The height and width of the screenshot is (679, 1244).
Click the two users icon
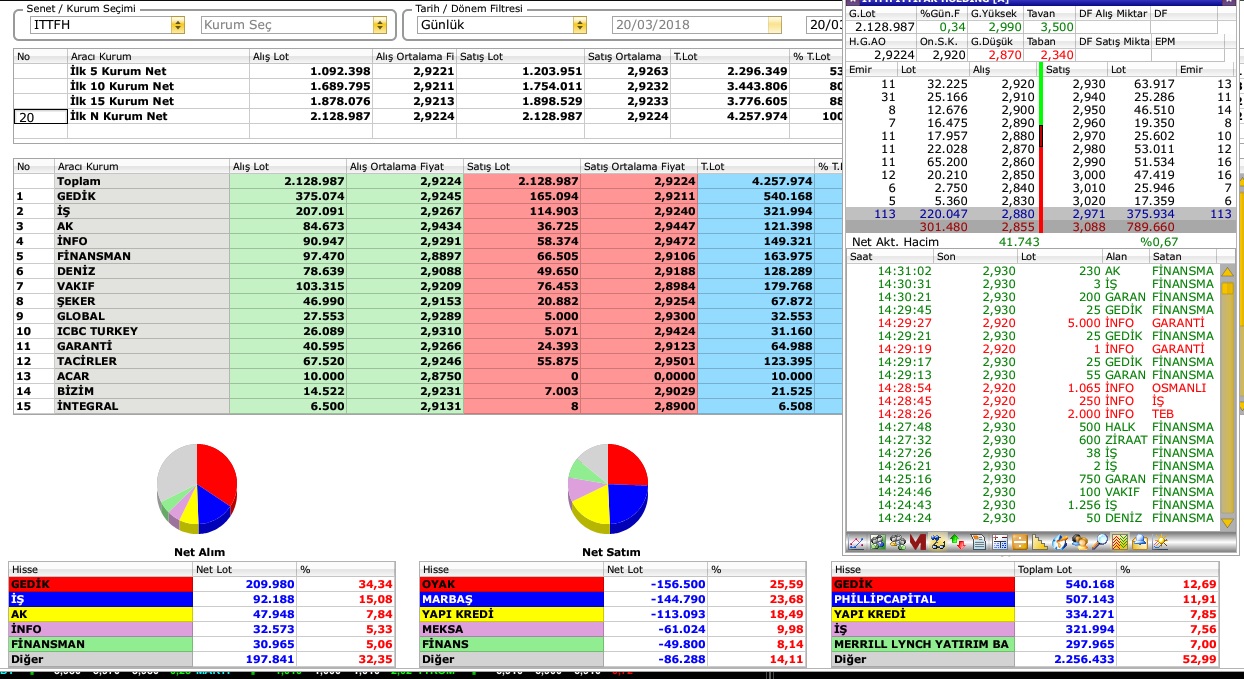(1080, 543)
